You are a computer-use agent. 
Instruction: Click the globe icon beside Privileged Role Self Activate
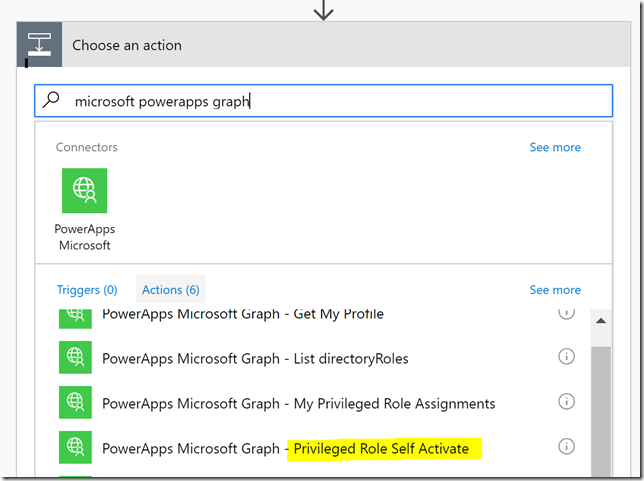75,447
